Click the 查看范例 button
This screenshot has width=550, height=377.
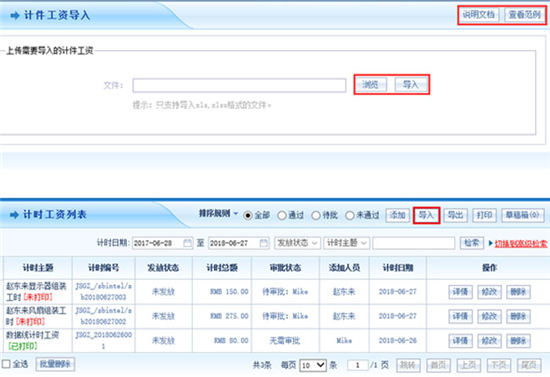[x=524, y=15]
